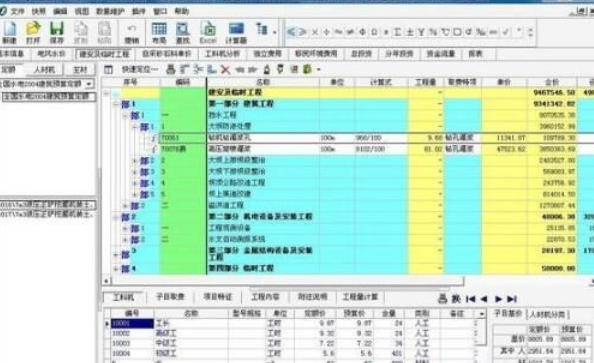
Task: Switch to the 人材机分类 tab at lower right
Action: (x=547, y=314)
